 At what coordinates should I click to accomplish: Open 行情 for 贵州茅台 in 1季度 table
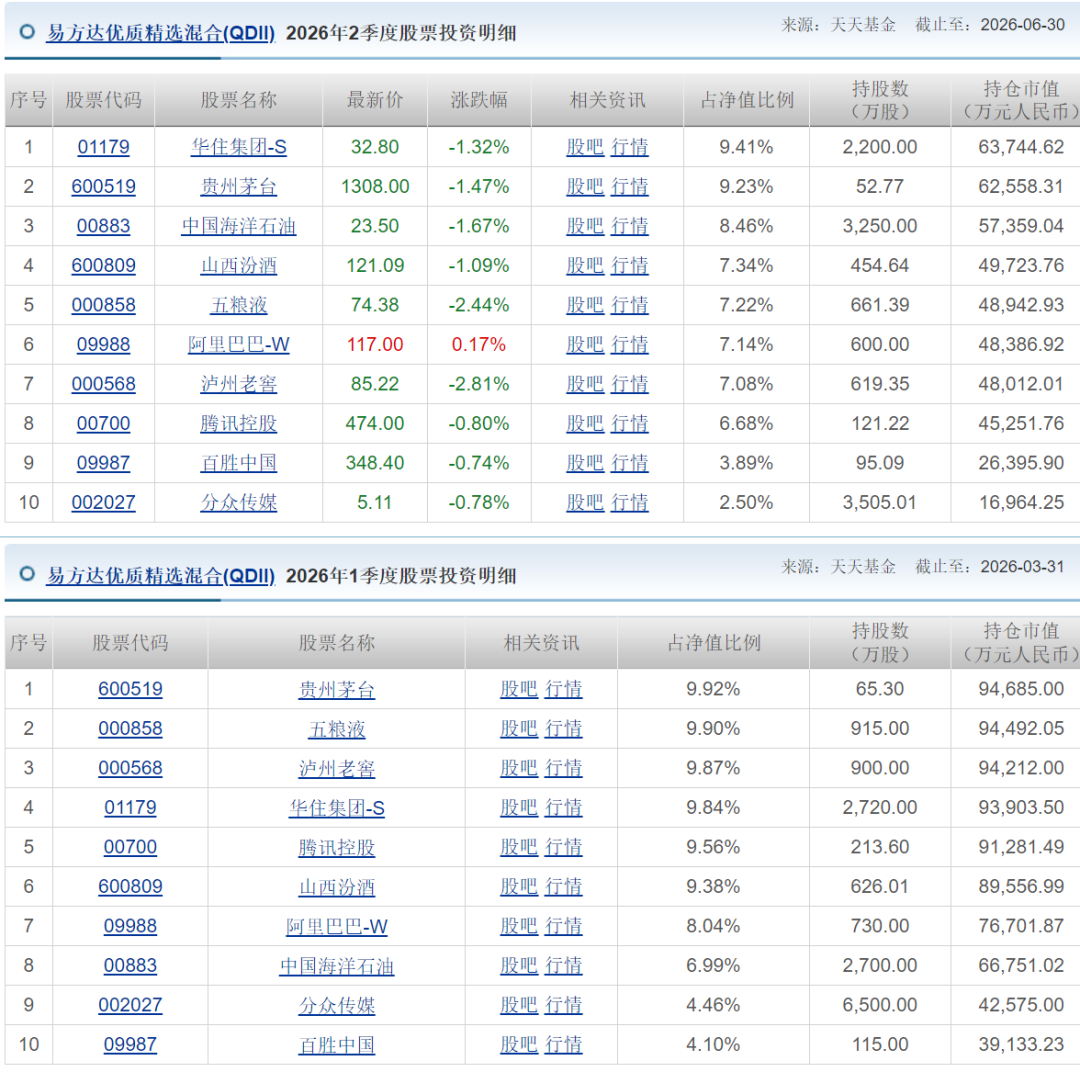[x=563, y=689]
